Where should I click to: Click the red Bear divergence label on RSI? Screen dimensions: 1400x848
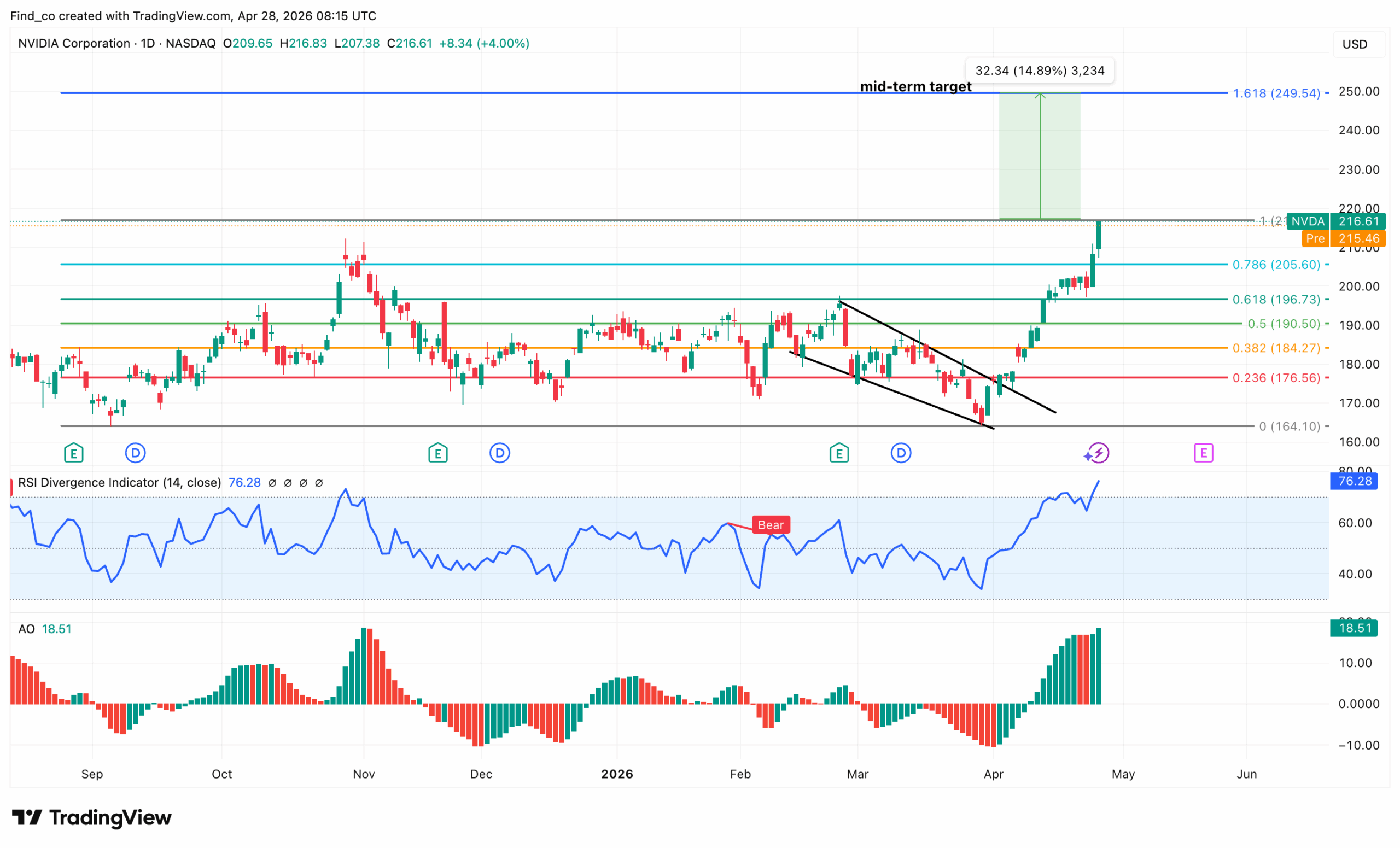click(771, 525)
